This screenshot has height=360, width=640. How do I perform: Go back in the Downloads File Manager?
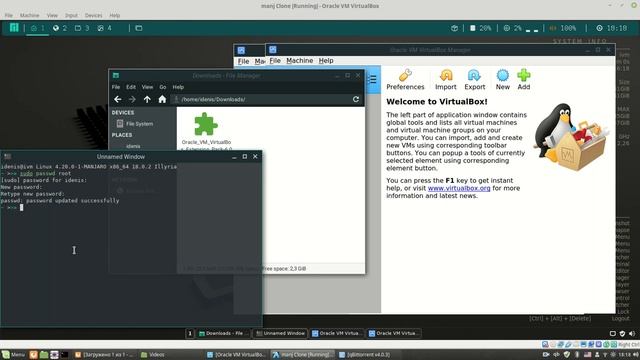click(x=118, y=99)
